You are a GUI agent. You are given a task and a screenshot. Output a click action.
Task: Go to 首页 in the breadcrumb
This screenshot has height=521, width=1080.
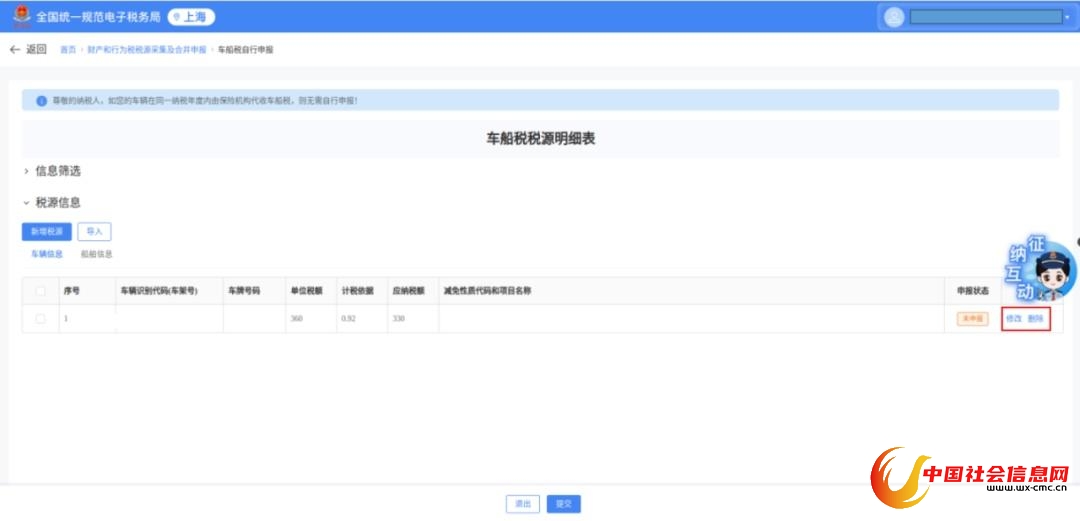(68, 49)
